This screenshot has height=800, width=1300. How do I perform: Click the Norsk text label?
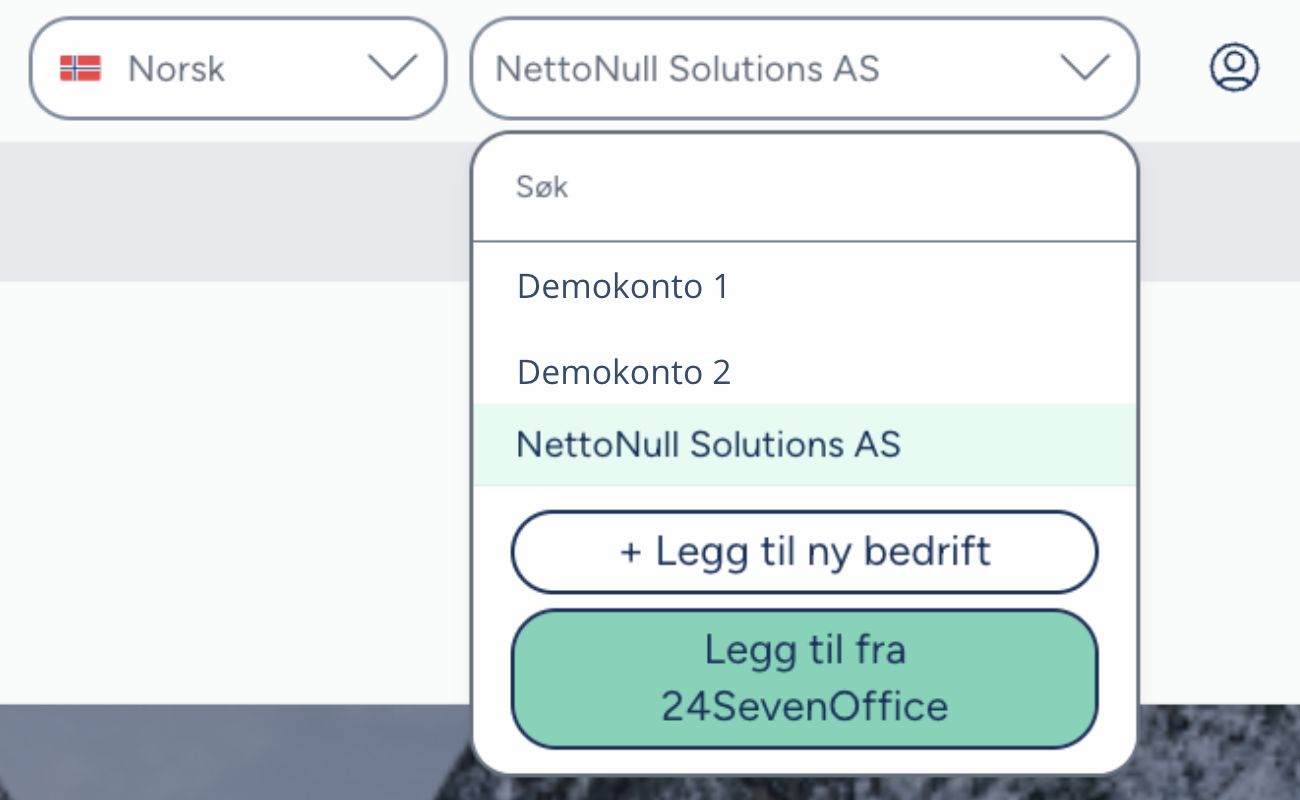click(x=177, y=69)
